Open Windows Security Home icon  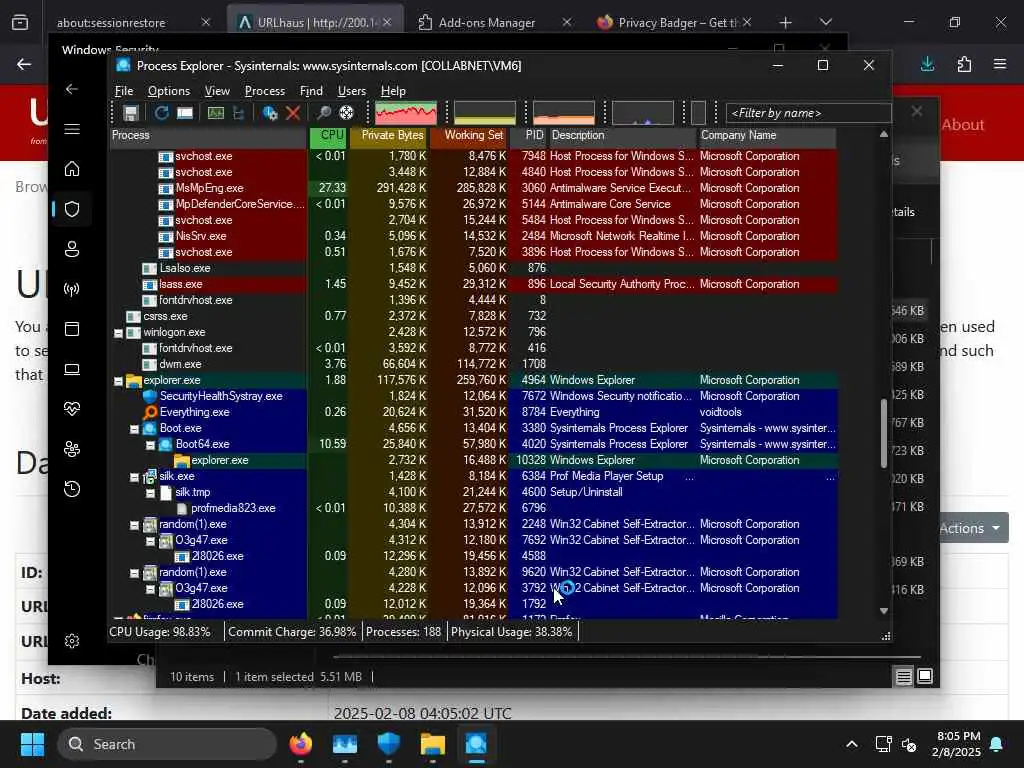pyautogui.click(x=72, y=168)
